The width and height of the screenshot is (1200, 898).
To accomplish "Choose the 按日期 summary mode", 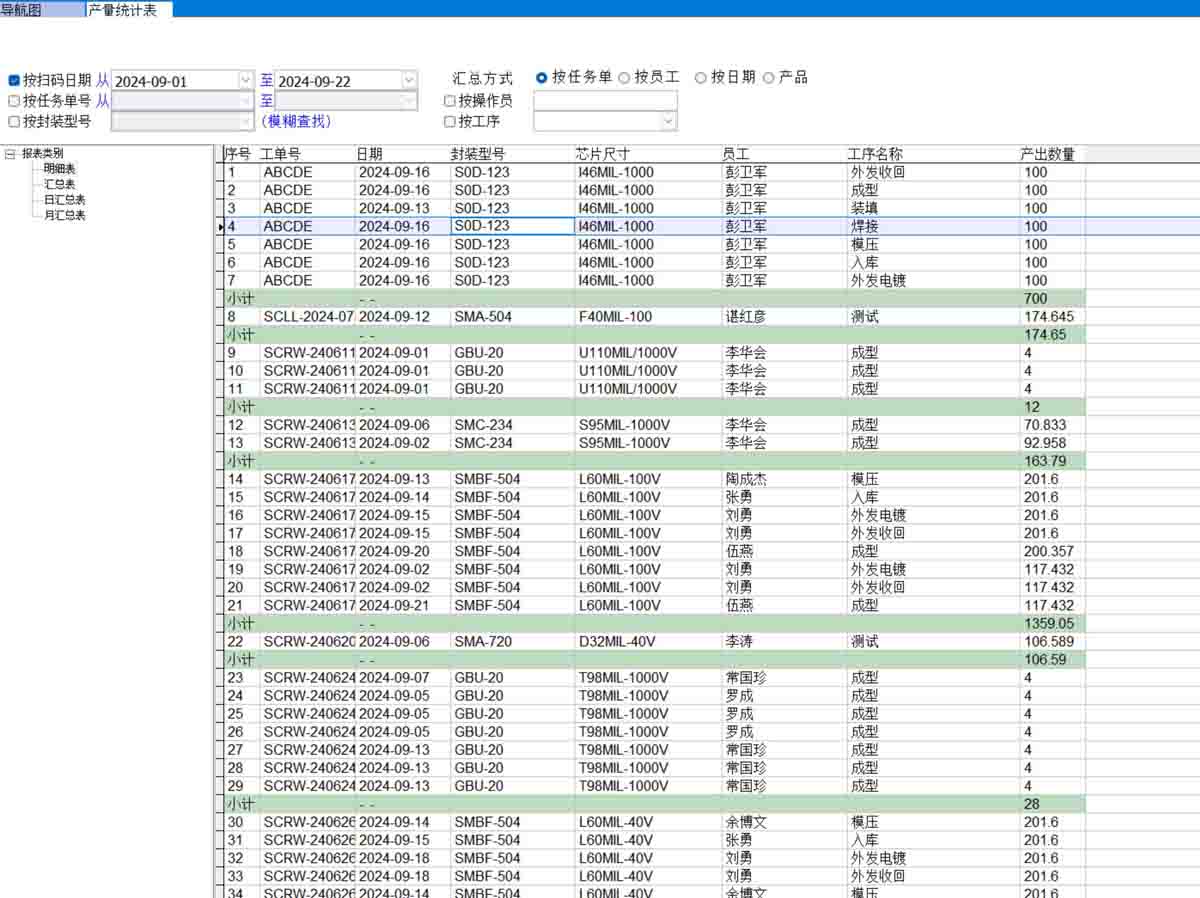I will pyautogui.click(x=701, y=77).
